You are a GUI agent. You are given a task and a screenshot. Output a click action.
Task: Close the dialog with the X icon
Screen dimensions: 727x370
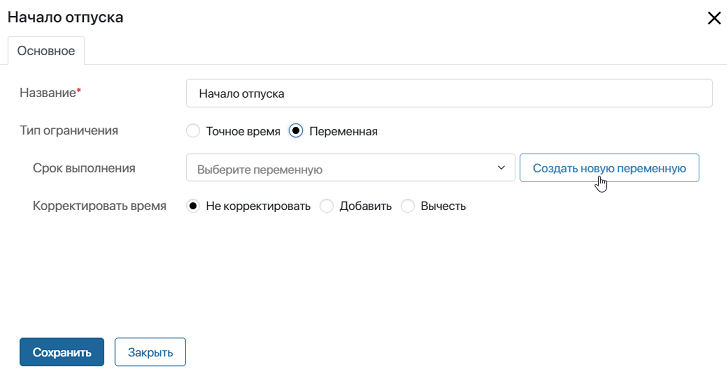click(714, 18)
